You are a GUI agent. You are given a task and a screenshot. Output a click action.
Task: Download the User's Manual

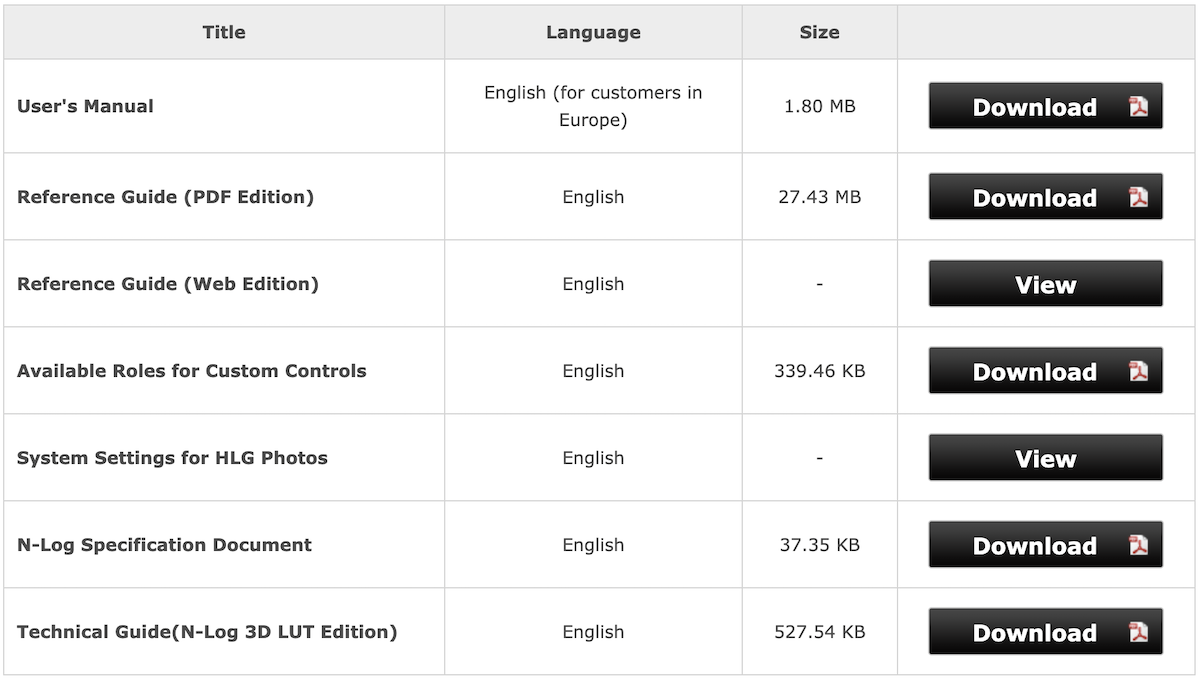[x=1034, y=107]
